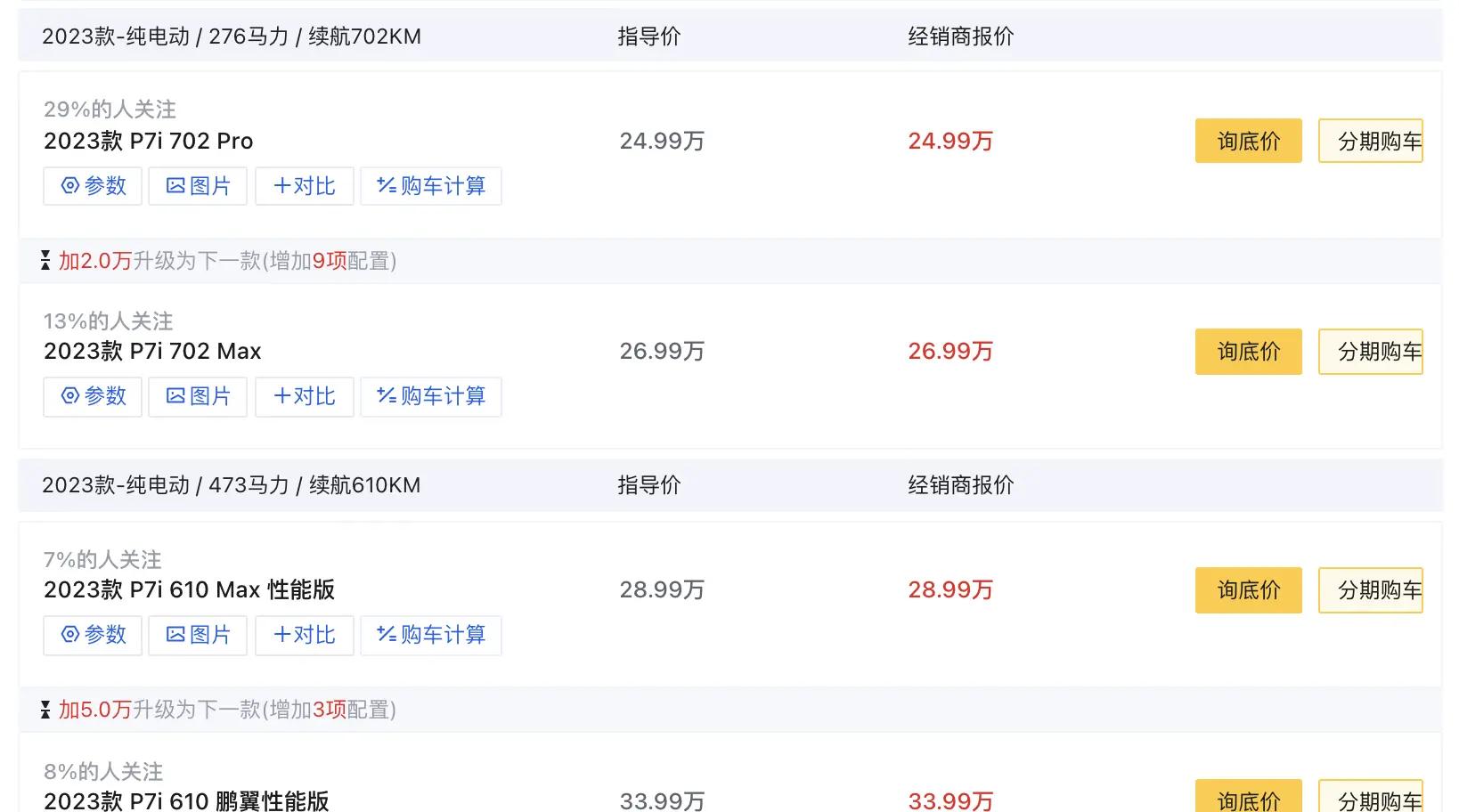Click 询底价 for the 24.99万 P7i 702 Pro
This screenshot has width=1459, height=812.
(x=1249, y=141)
